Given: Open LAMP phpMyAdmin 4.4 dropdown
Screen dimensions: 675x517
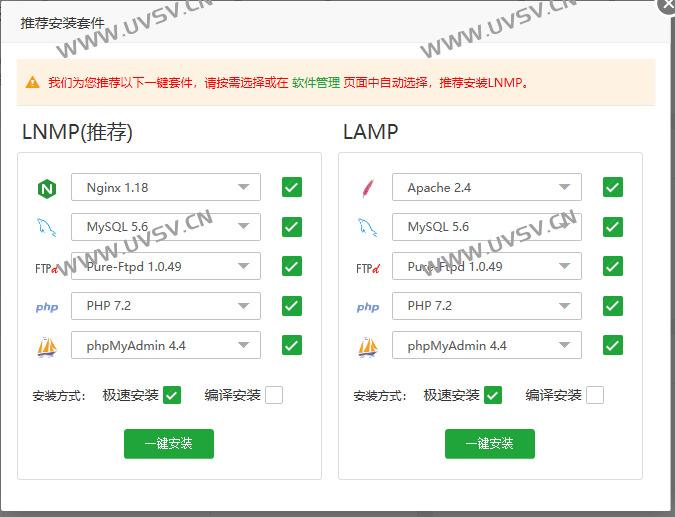Looking at the screenshot, I should point(487,345).
